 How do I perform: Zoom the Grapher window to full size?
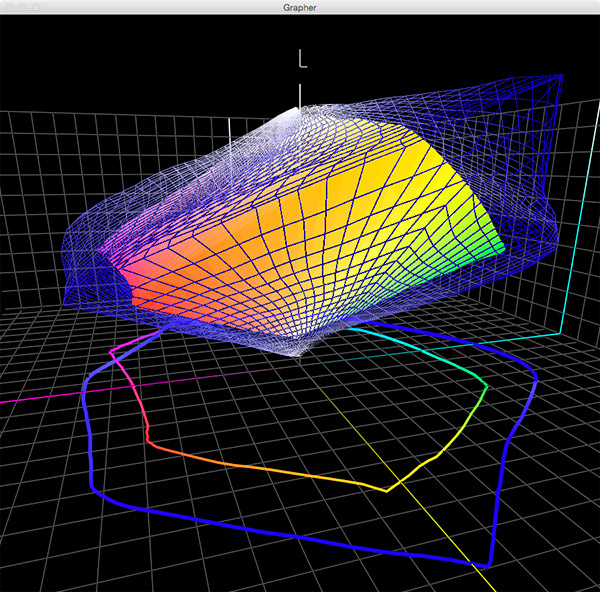36,7
